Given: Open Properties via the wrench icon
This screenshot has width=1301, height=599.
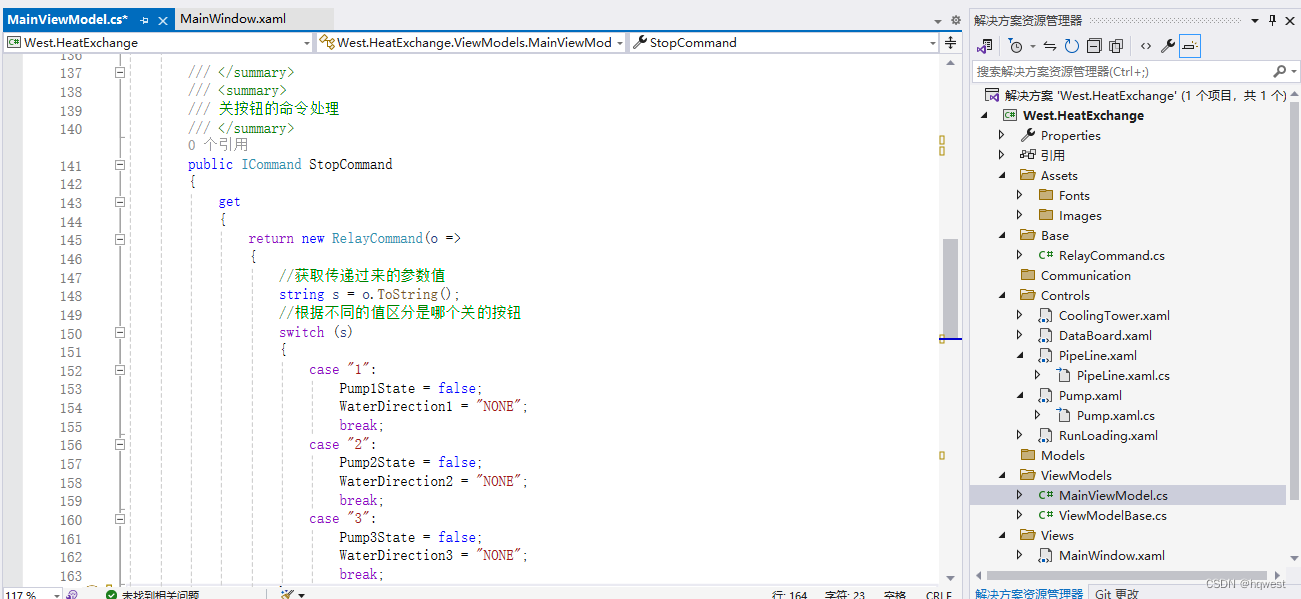Looking at the screenshot, I should click(1167, 45).
